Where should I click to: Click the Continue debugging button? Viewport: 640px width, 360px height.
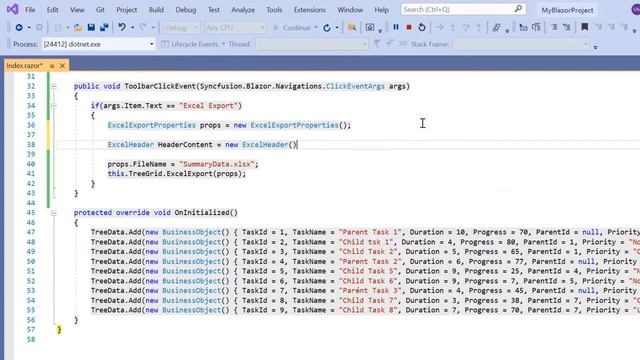coord(292,28)
